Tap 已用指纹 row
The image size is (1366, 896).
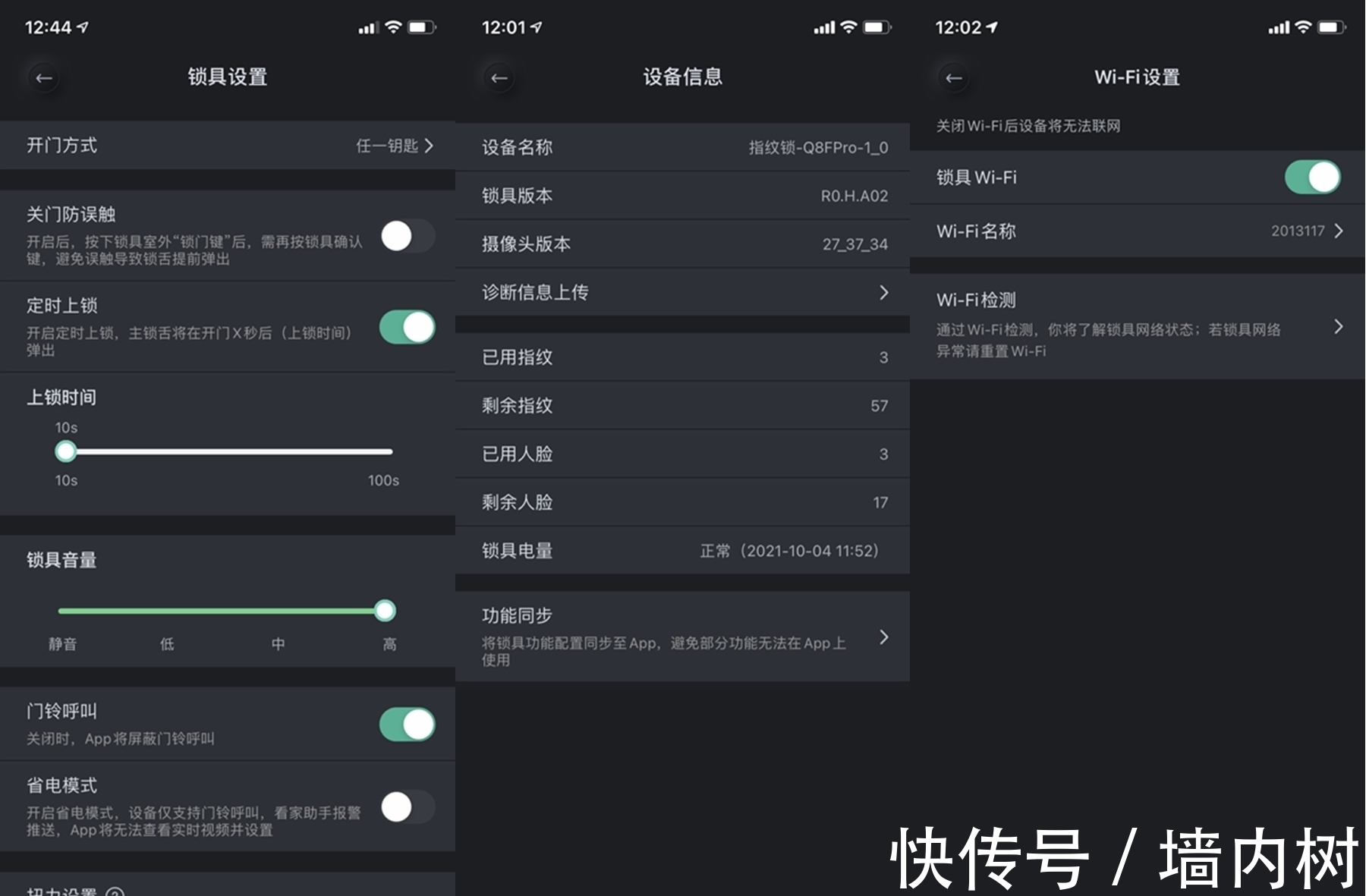[x=682, y=357]
